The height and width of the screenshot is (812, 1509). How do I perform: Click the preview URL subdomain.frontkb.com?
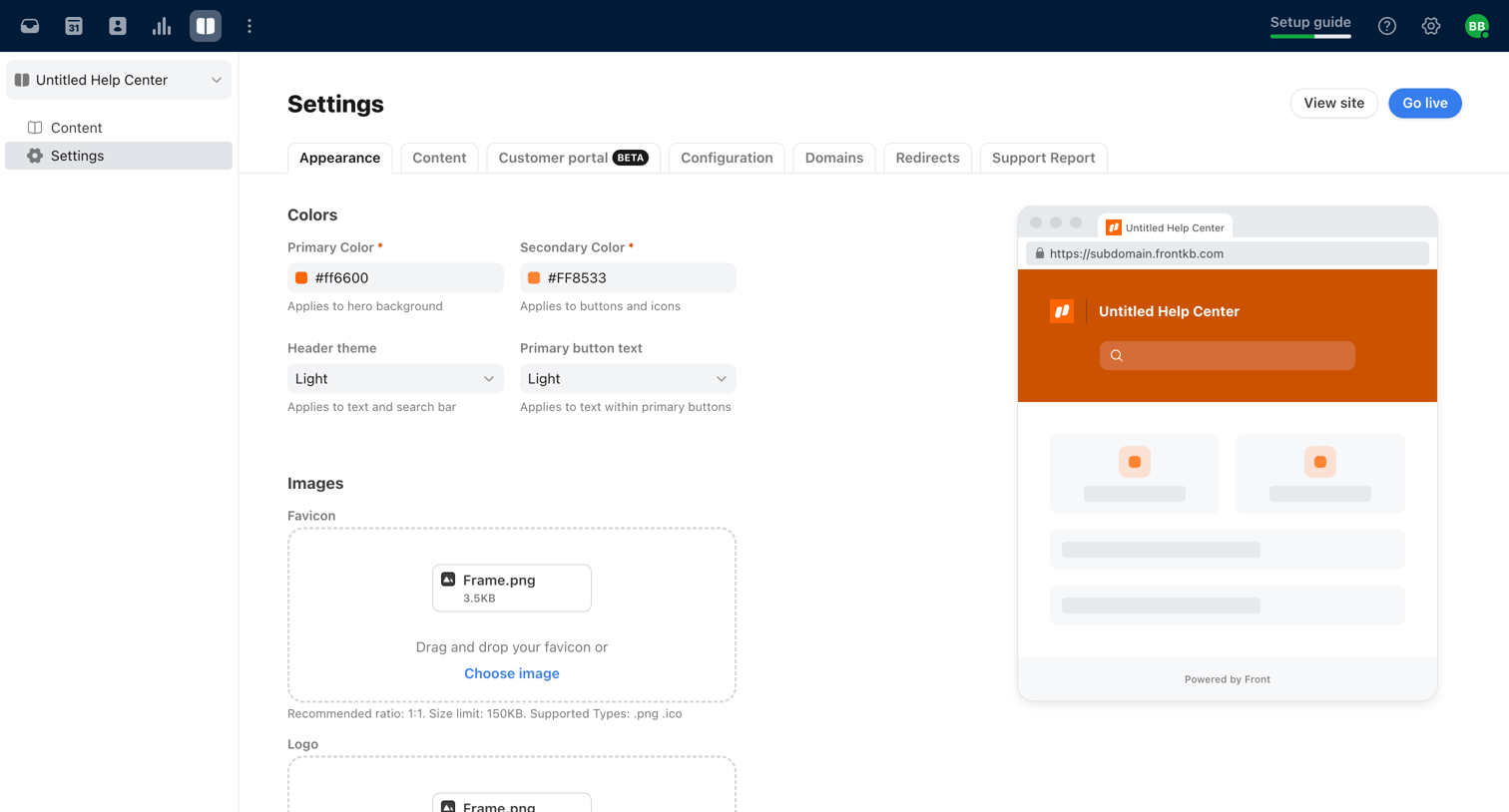tap(1137, 253)
